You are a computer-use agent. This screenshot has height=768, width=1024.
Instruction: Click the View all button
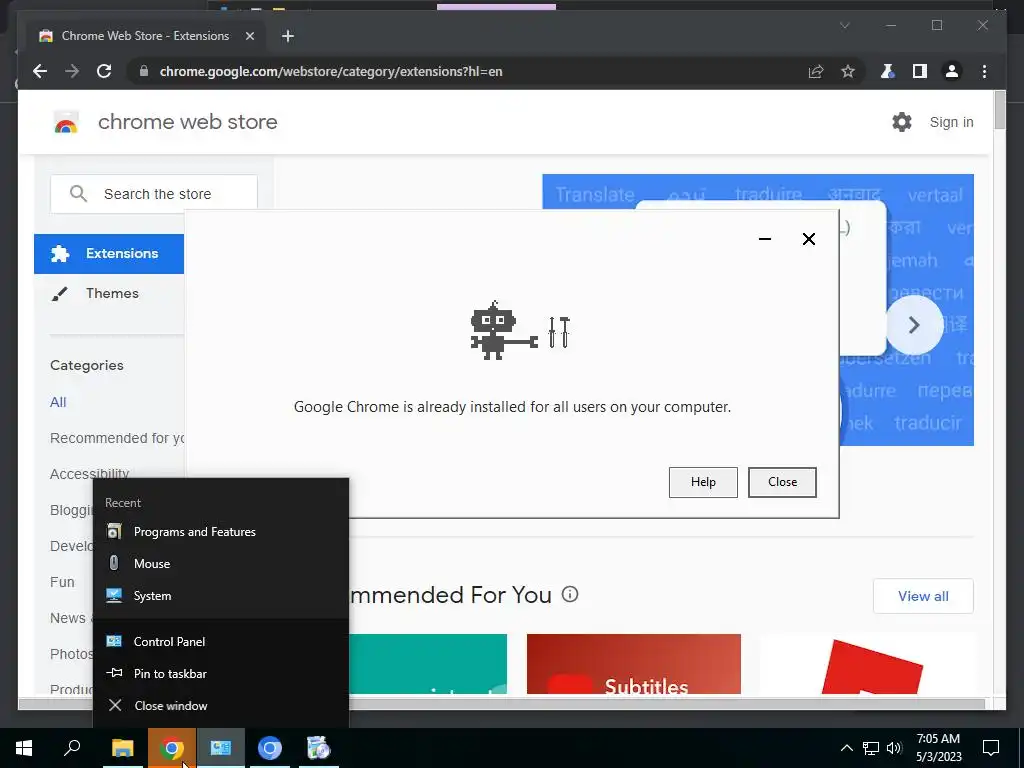tap(923, 596)
